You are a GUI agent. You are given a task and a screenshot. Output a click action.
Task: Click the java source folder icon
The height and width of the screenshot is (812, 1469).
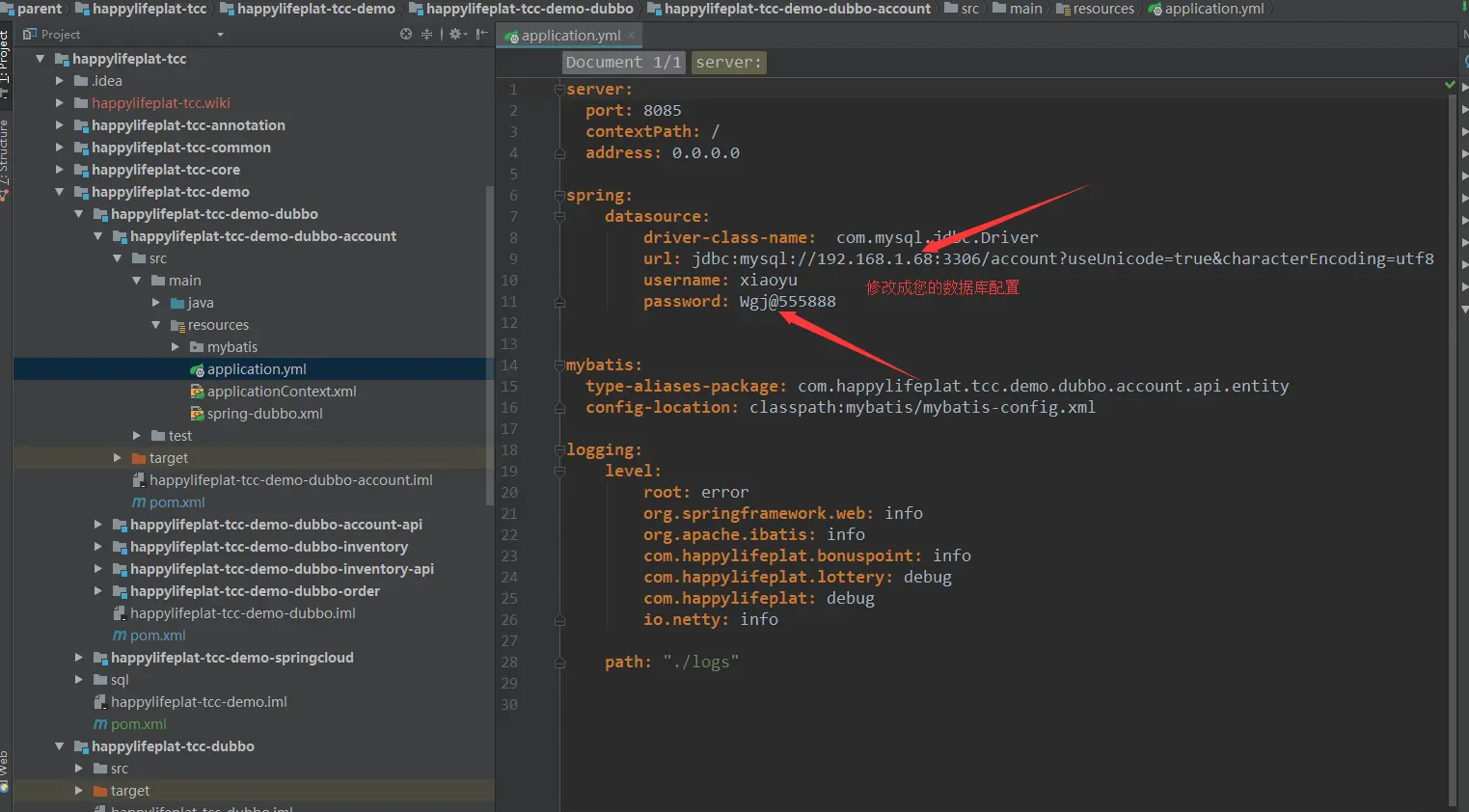[177, 303]
